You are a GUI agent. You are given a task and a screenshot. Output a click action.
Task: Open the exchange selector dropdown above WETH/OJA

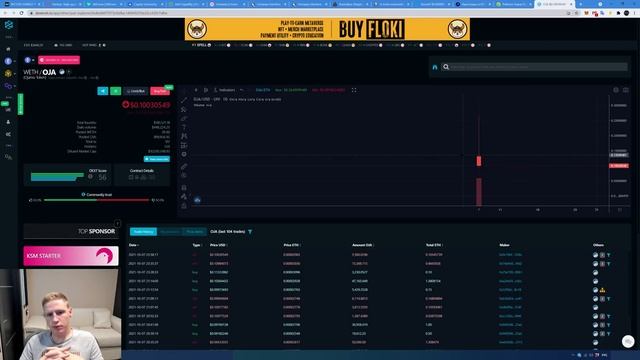click(x=29, y=60)
